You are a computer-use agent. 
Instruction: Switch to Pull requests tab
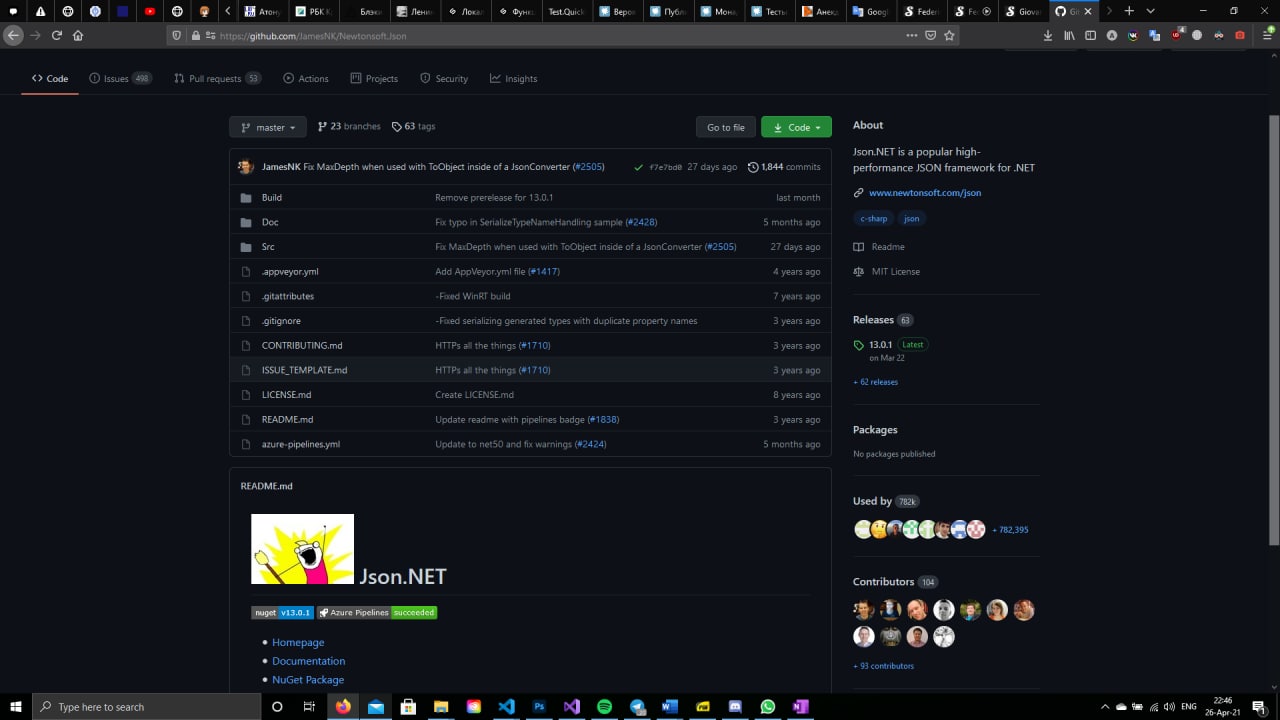click(217, 78)
